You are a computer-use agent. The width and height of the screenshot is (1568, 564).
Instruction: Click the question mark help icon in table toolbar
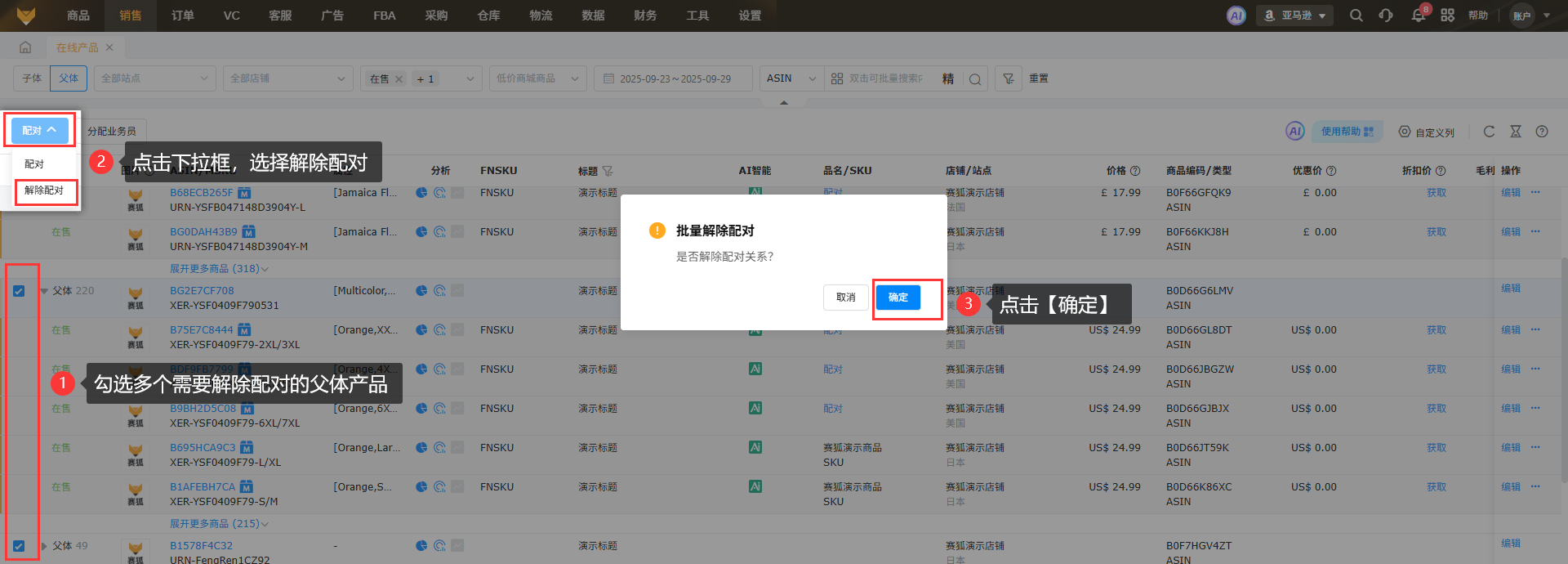1542,132
